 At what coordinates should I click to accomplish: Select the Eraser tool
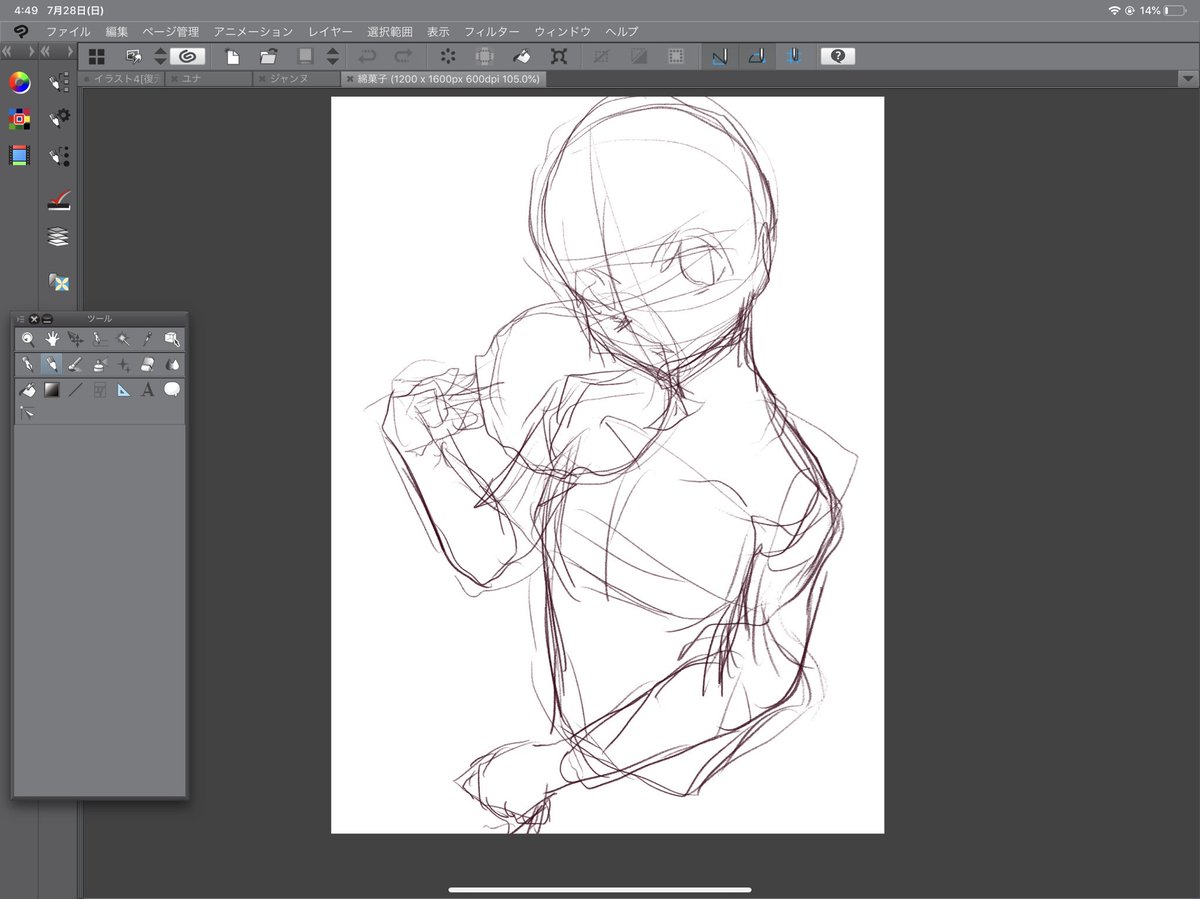click(x=148, y=365)
